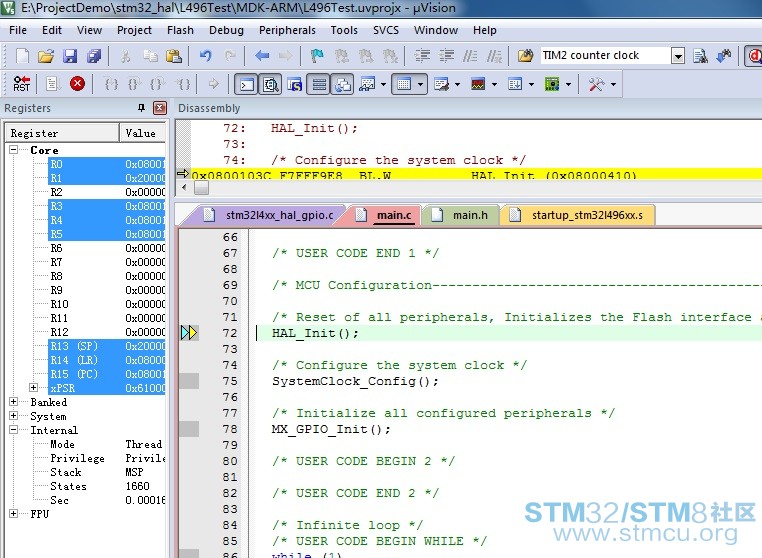The width and height of the screenshot is (762, 558).
Task: Expand the Banked register group
Action: [14, 401]
